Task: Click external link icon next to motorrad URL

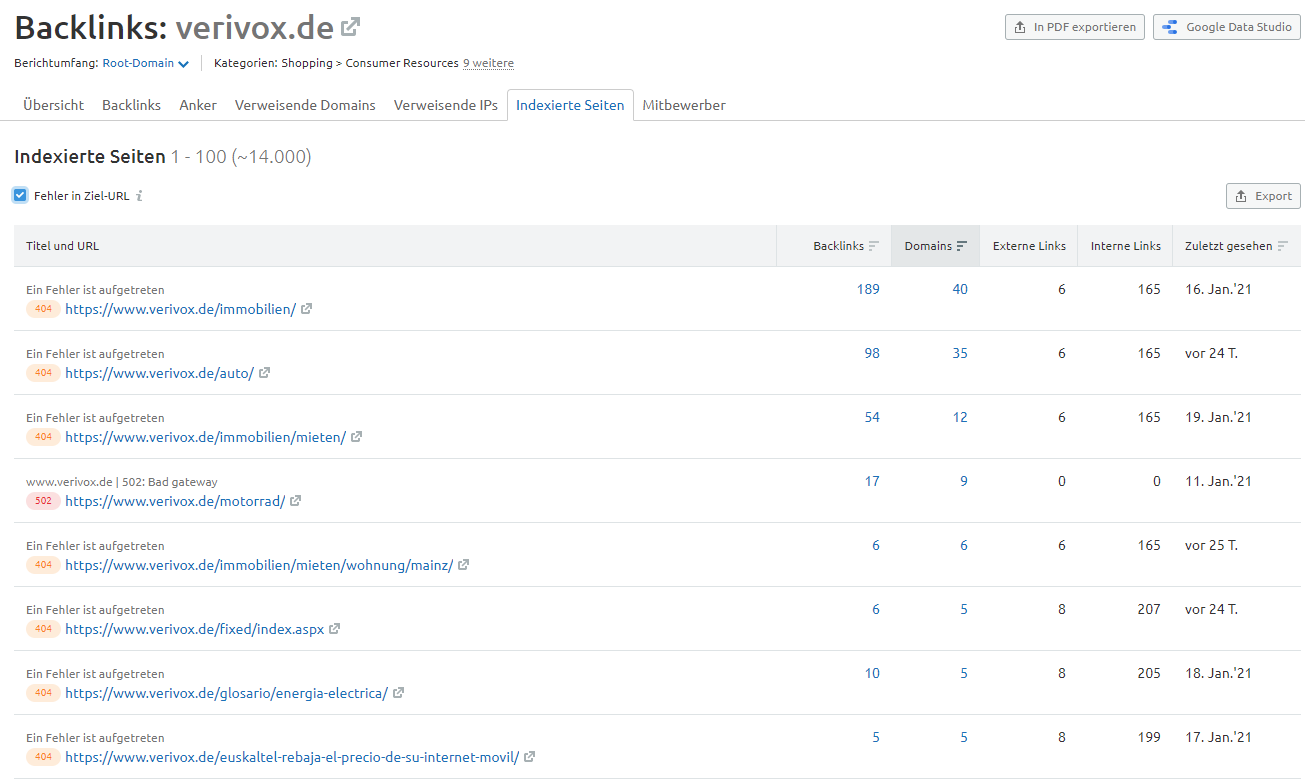Action: tap(295, 501)
